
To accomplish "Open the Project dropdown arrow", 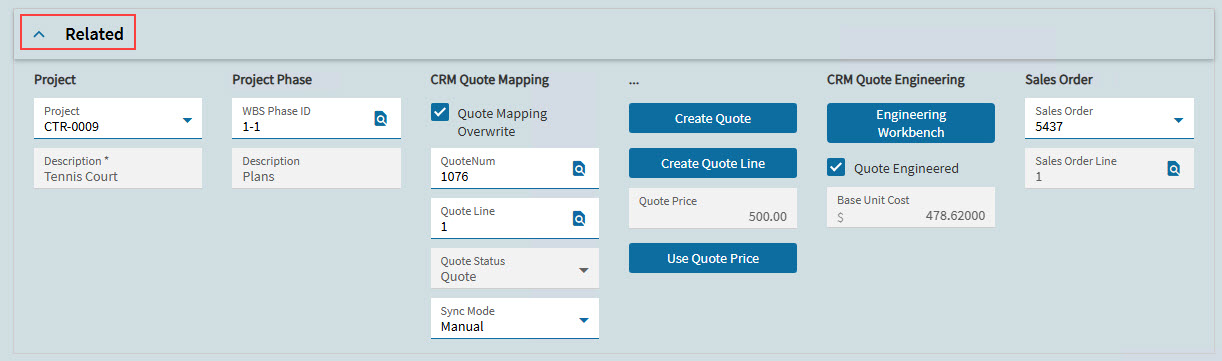I will pyautogui.click(x=187, y=121).
